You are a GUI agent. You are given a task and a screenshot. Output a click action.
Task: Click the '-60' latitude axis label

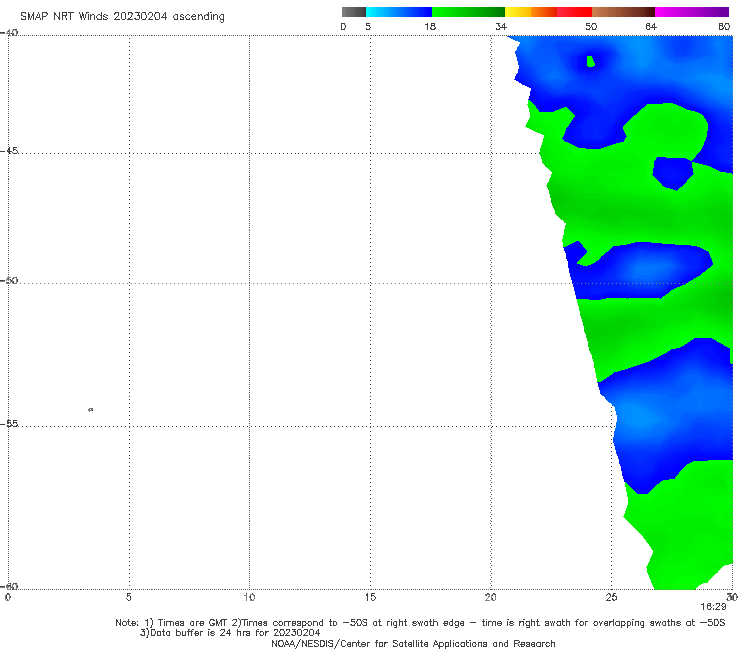pyautogui.click(x=9, y=586)
